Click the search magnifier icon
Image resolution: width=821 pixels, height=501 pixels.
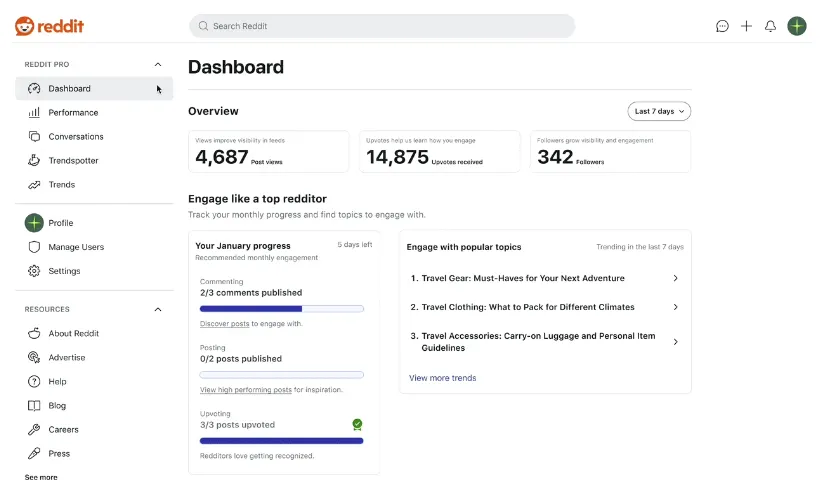click(x=203, y=26)
